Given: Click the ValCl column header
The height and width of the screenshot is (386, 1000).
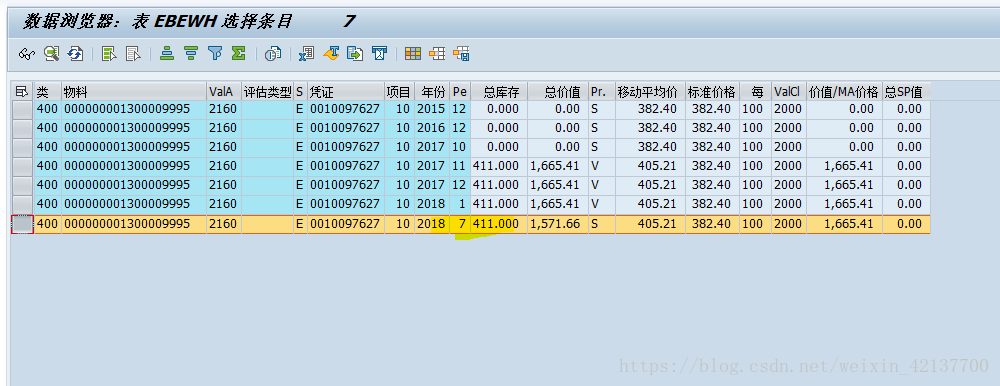Looking at the screenshot, I should (789, 92).
